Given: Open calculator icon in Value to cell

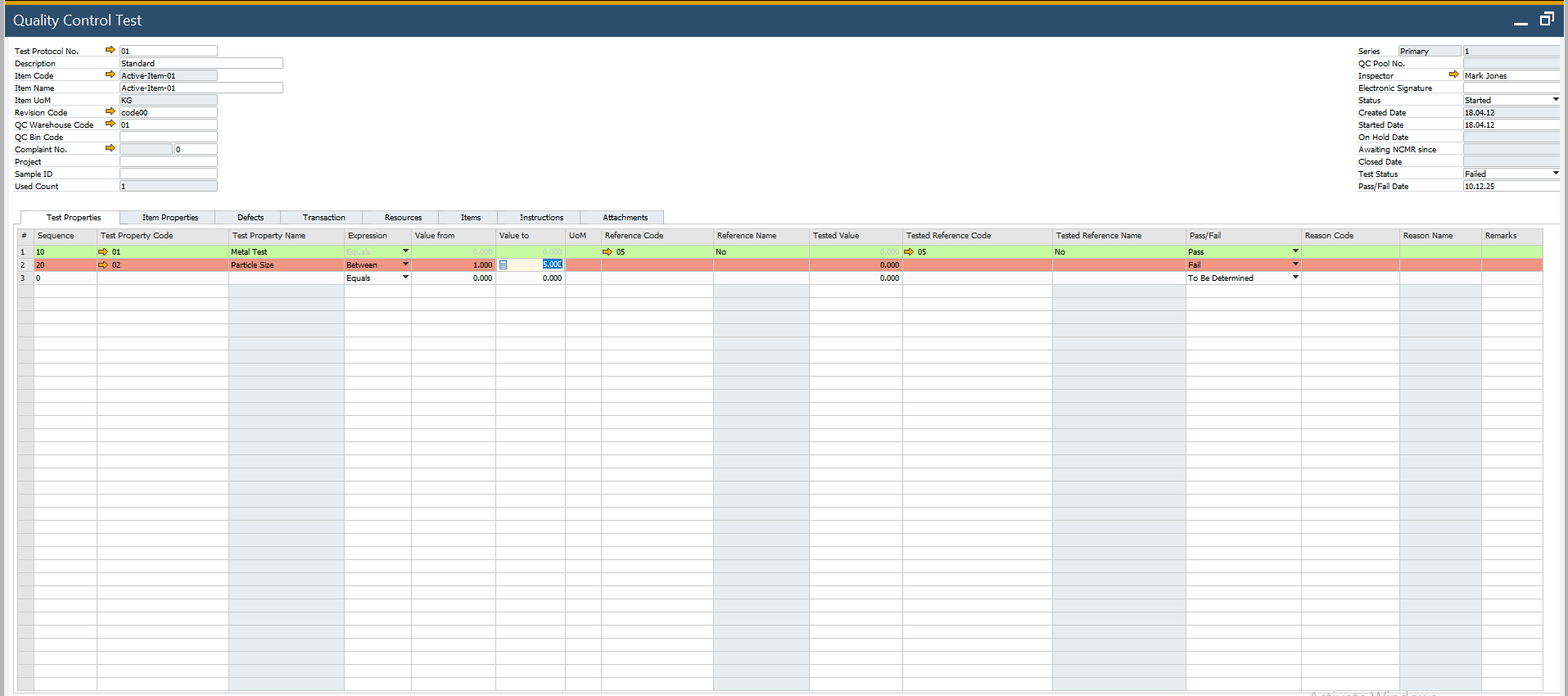Looking at the screenshot, I should [x=504, y=264].
